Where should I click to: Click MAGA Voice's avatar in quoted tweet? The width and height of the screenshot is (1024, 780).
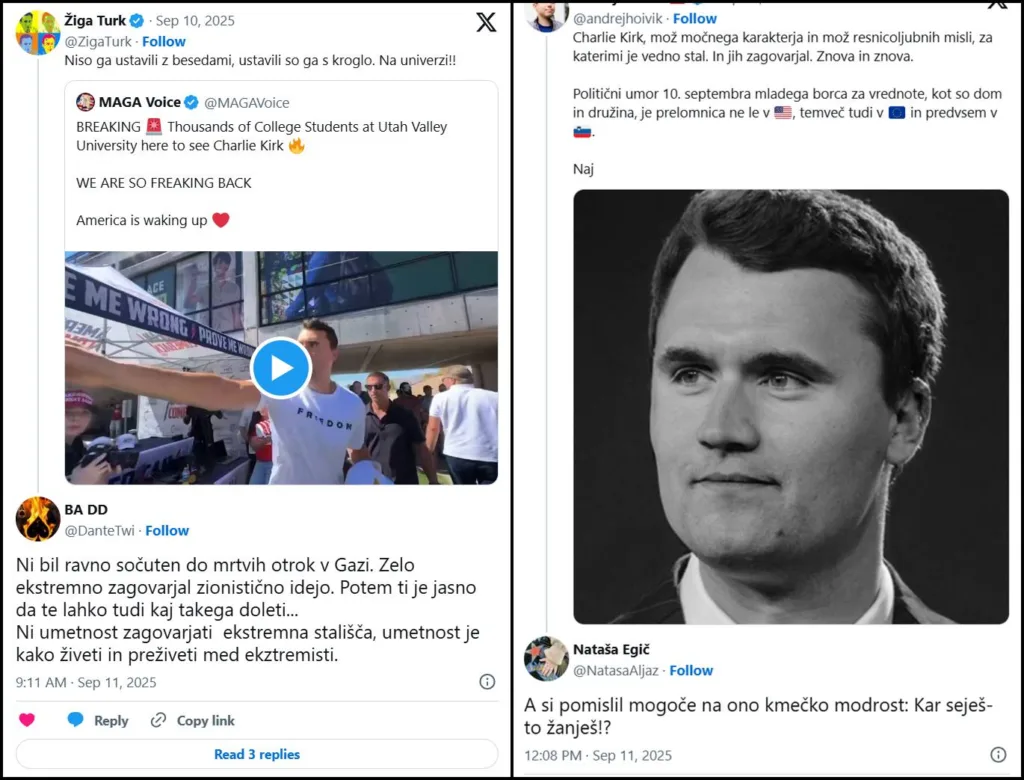pos(86,102)
